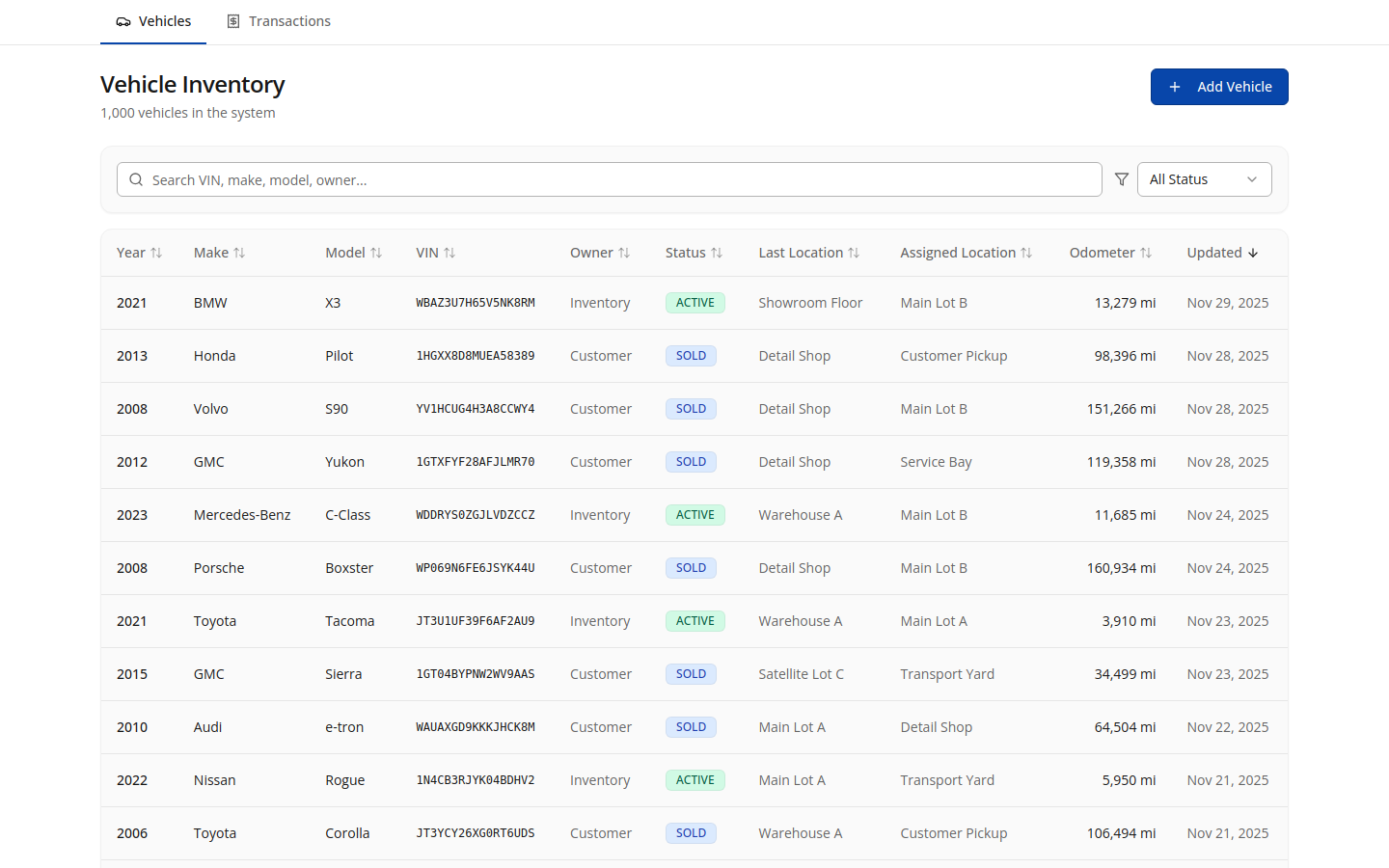This screenshot has width=1389, height=868.
Task: Click the Odometer sort arrows icon
Action: coord(1146,253)
